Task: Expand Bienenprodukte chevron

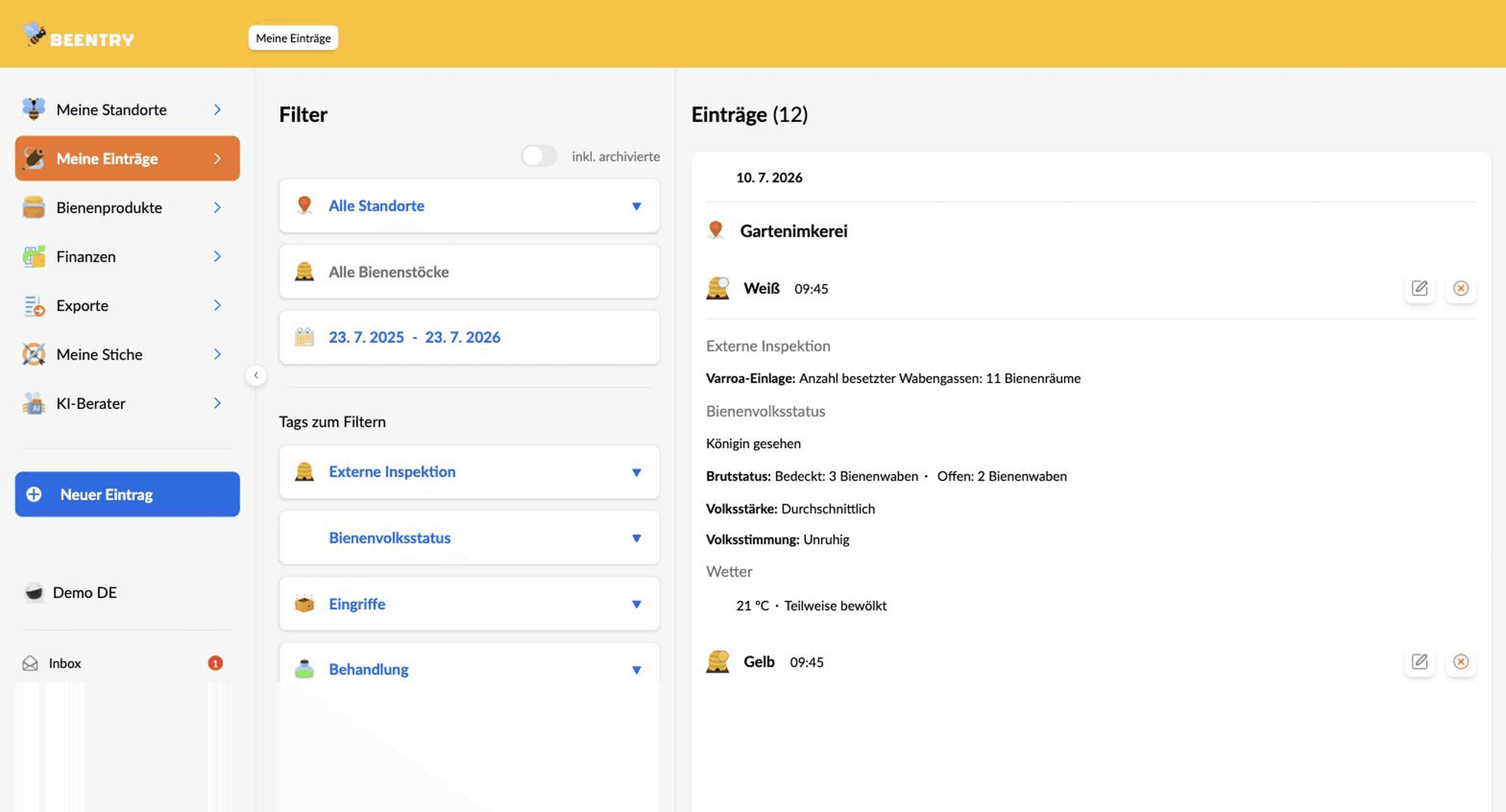Action: [x=217, y=208]
